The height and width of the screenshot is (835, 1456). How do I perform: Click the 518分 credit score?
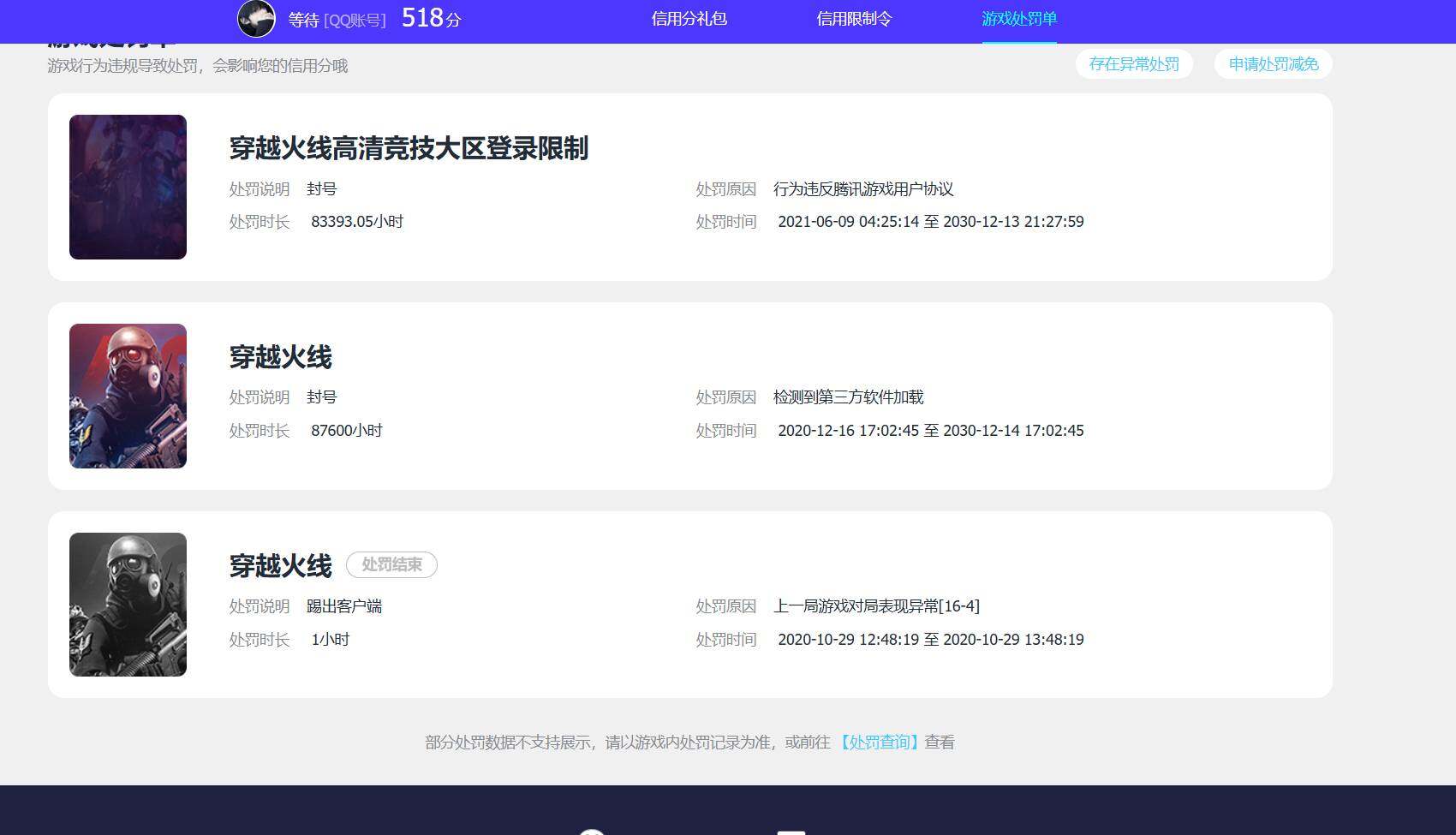(x=431, y=18)
